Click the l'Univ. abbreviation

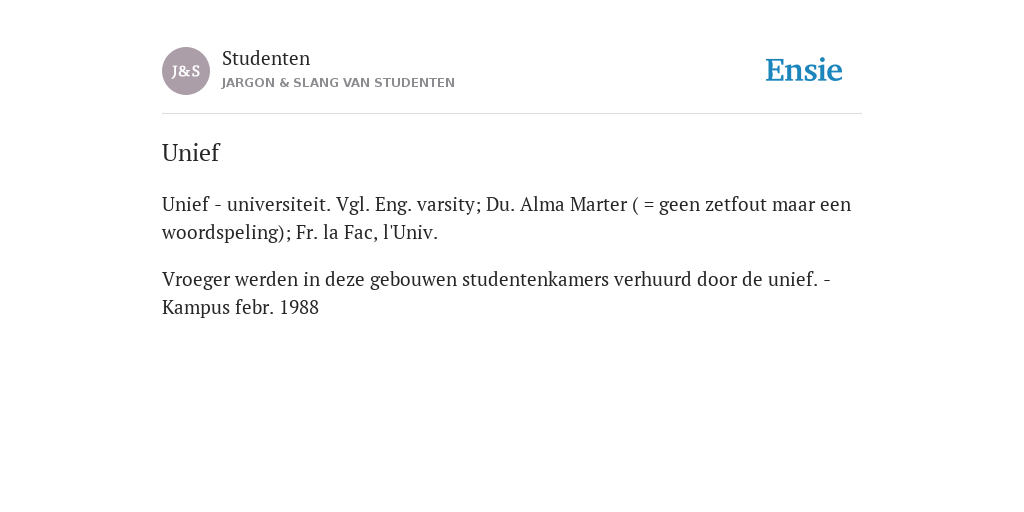pyautogui.click(x=410, y=232)
